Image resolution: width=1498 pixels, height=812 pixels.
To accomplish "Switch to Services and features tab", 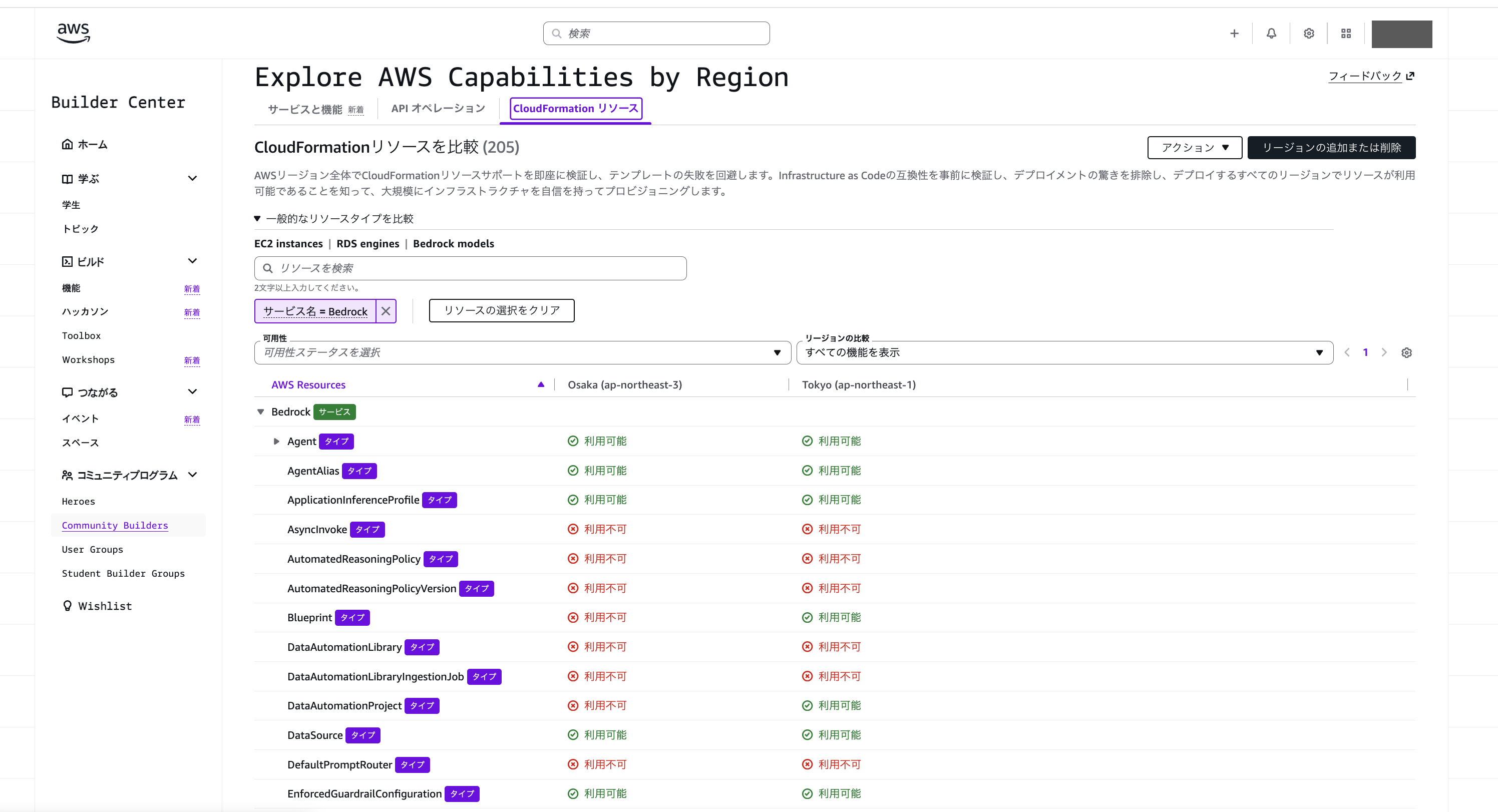I will tap(316, 109).
